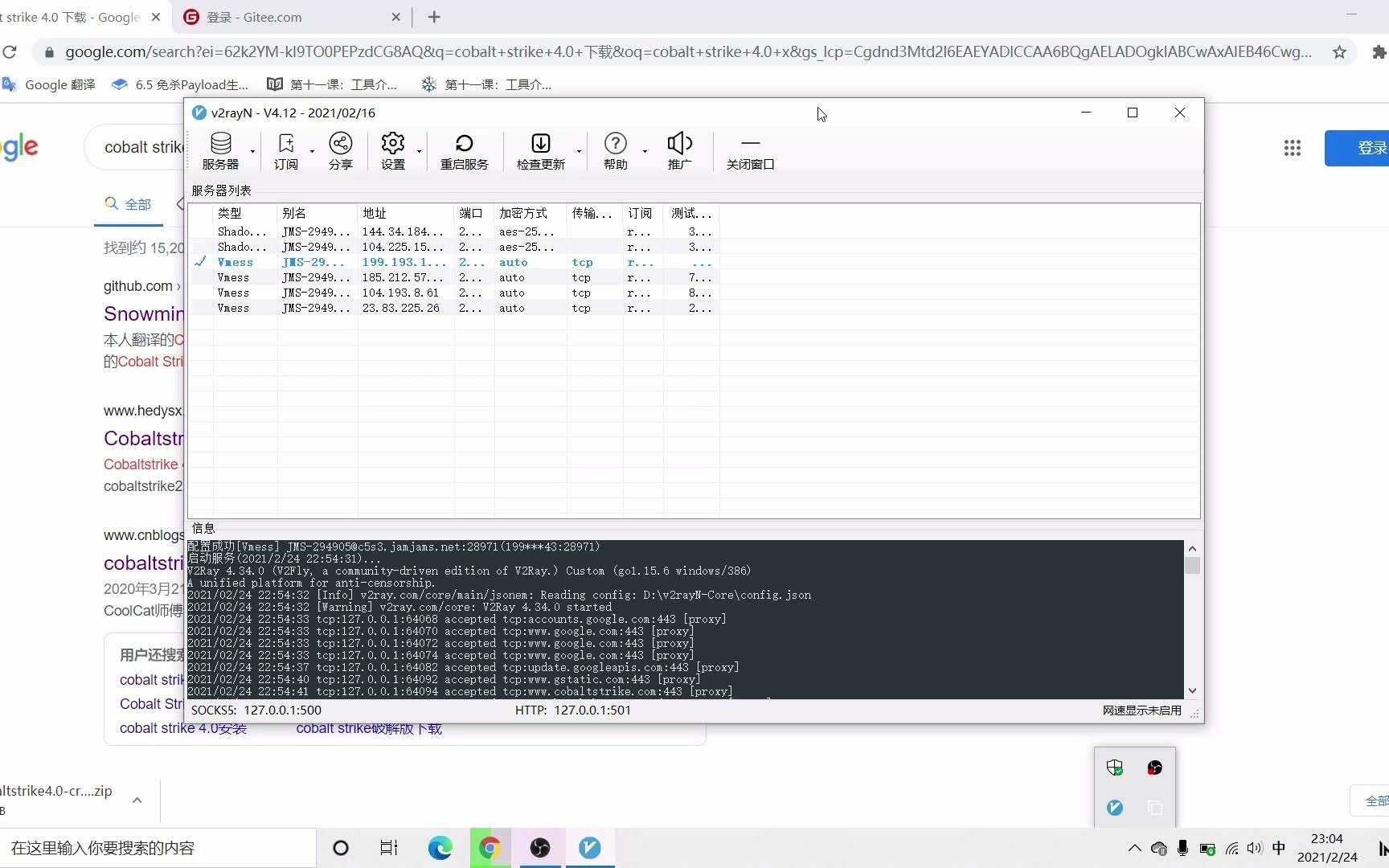The width and height of the screenshot is (1389, 868).
Task: Hide v2rayN with the 关闭窗口 toolbar item
Action: (750, 151)
